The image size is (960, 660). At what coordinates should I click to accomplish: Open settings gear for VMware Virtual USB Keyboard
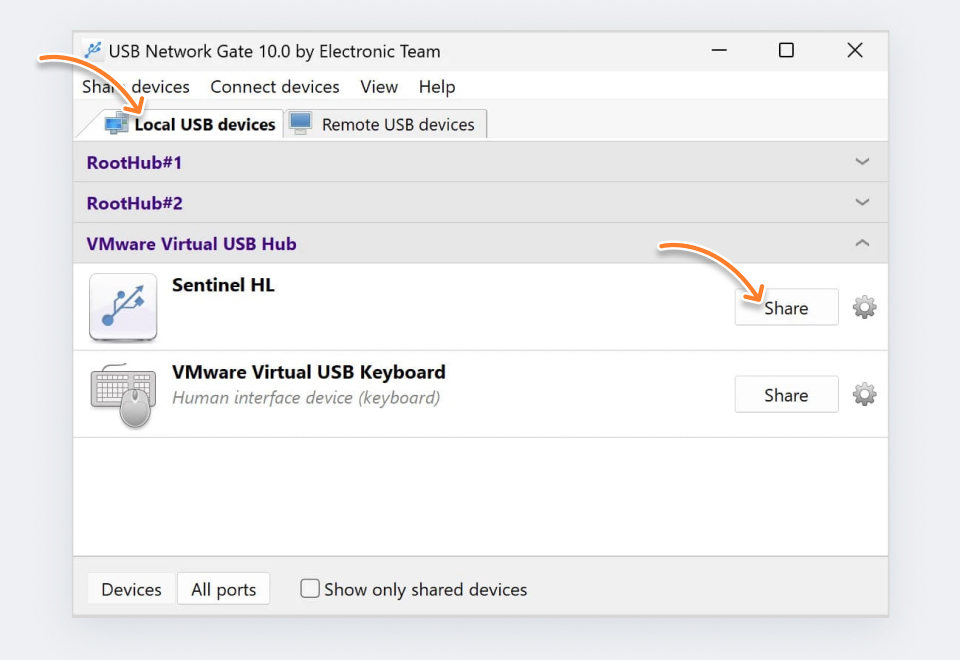pos(863,394)
